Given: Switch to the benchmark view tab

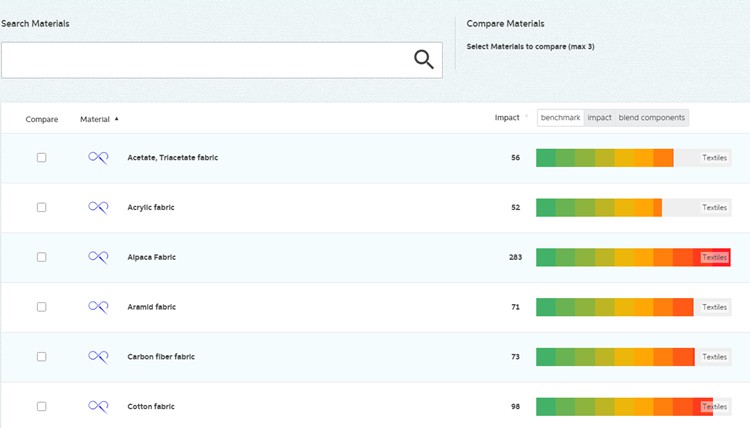Looking at the screenshot, I should [560, 118].
